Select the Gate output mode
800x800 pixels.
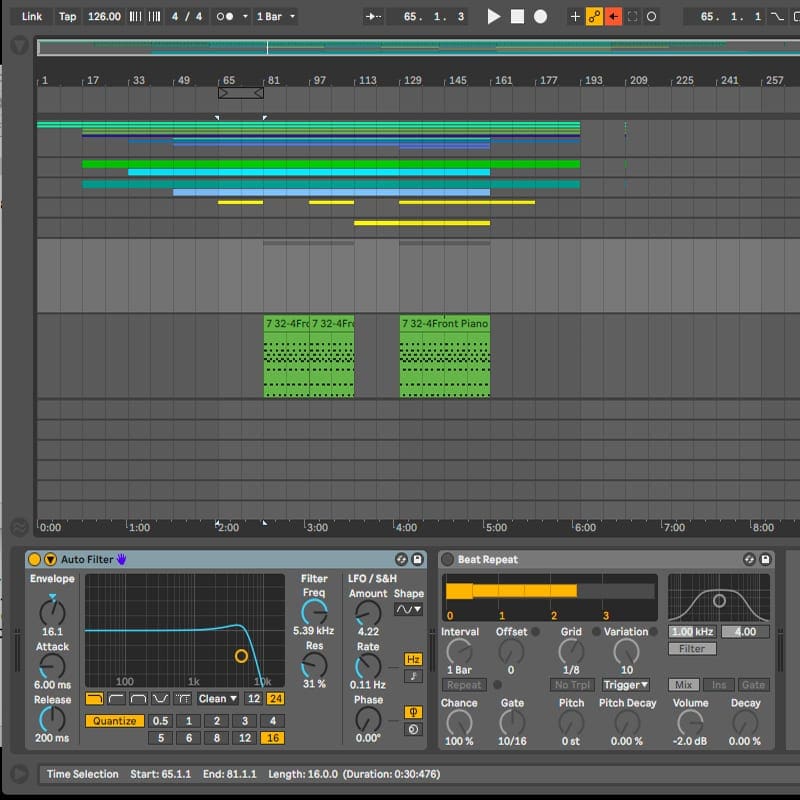(754, 685)
